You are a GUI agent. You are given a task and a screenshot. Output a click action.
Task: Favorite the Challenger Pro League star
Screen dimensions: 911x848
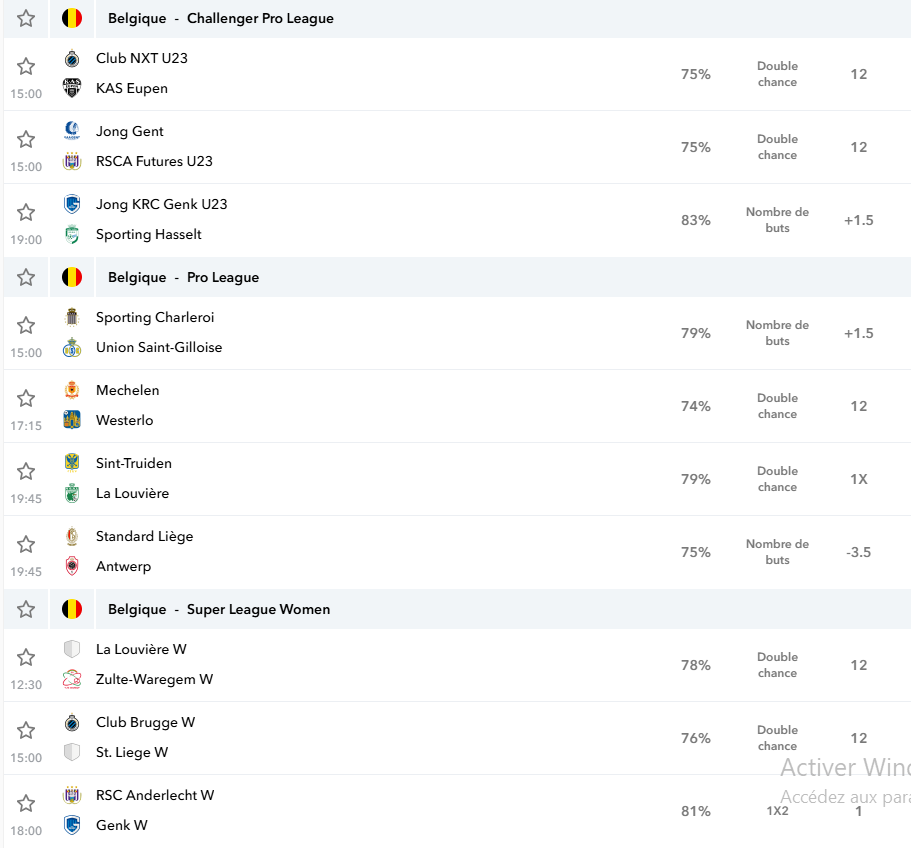coord(26,19)
